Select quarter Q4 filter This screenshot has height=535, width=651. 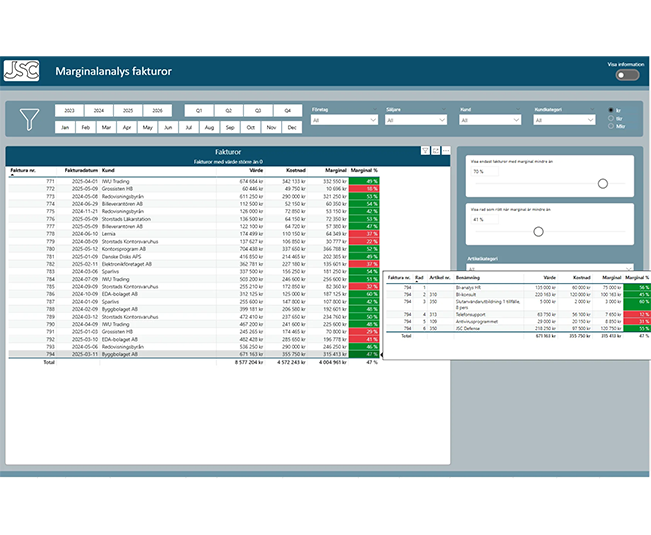point(287,110)
